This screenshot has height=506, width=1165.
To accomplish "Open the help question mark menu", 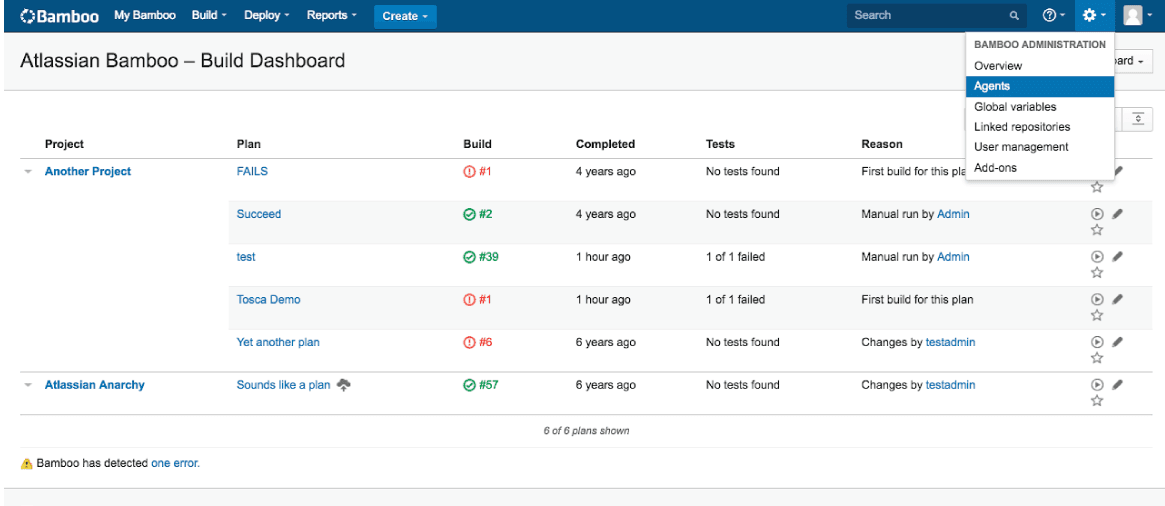I will [x=1052, y=16].
